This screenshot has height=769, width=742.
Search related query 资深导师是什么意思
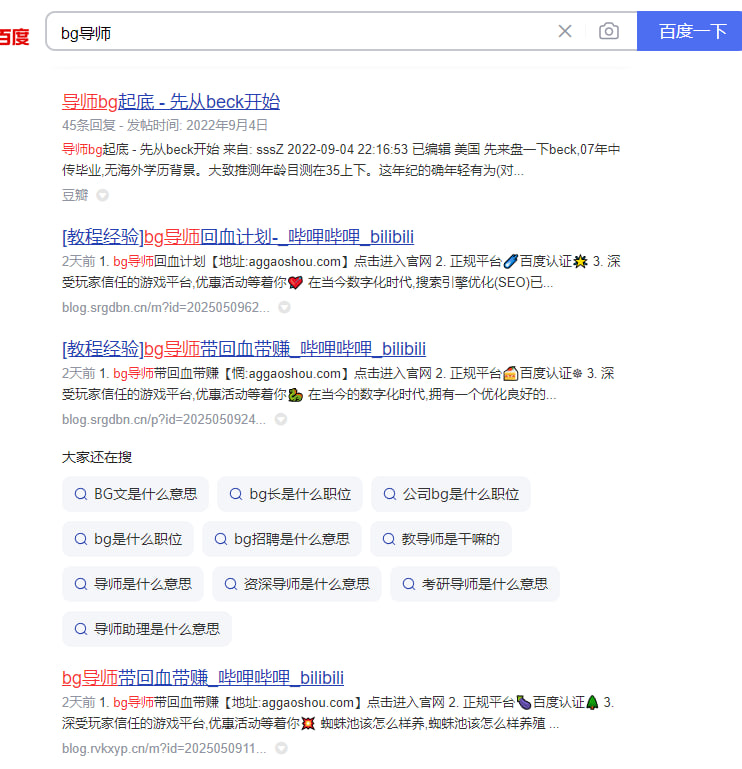point(297,584)
